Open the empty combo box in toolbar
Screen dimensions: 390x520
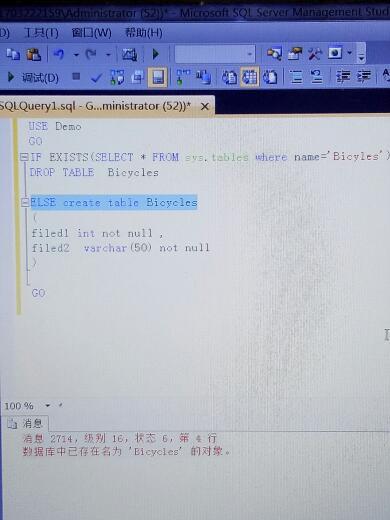[x=215, y=54]
